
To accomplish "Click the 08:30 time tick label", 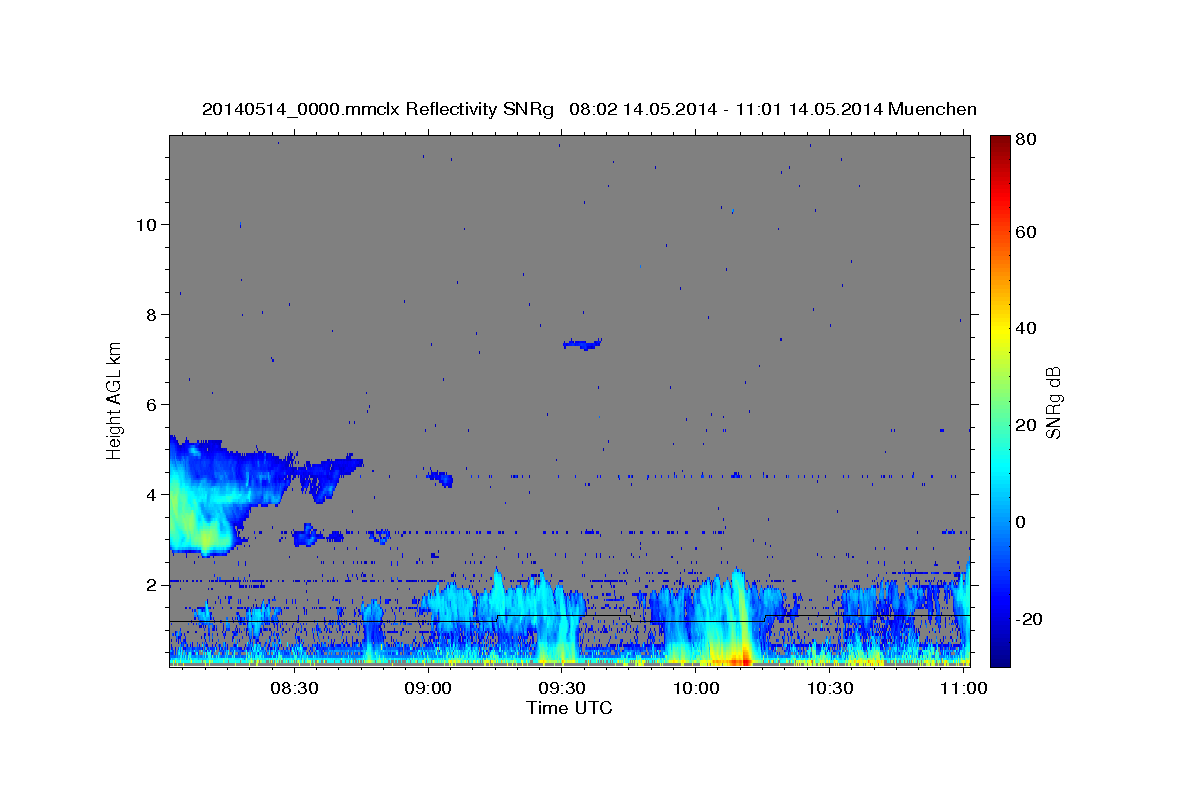I will click(295, 688).
